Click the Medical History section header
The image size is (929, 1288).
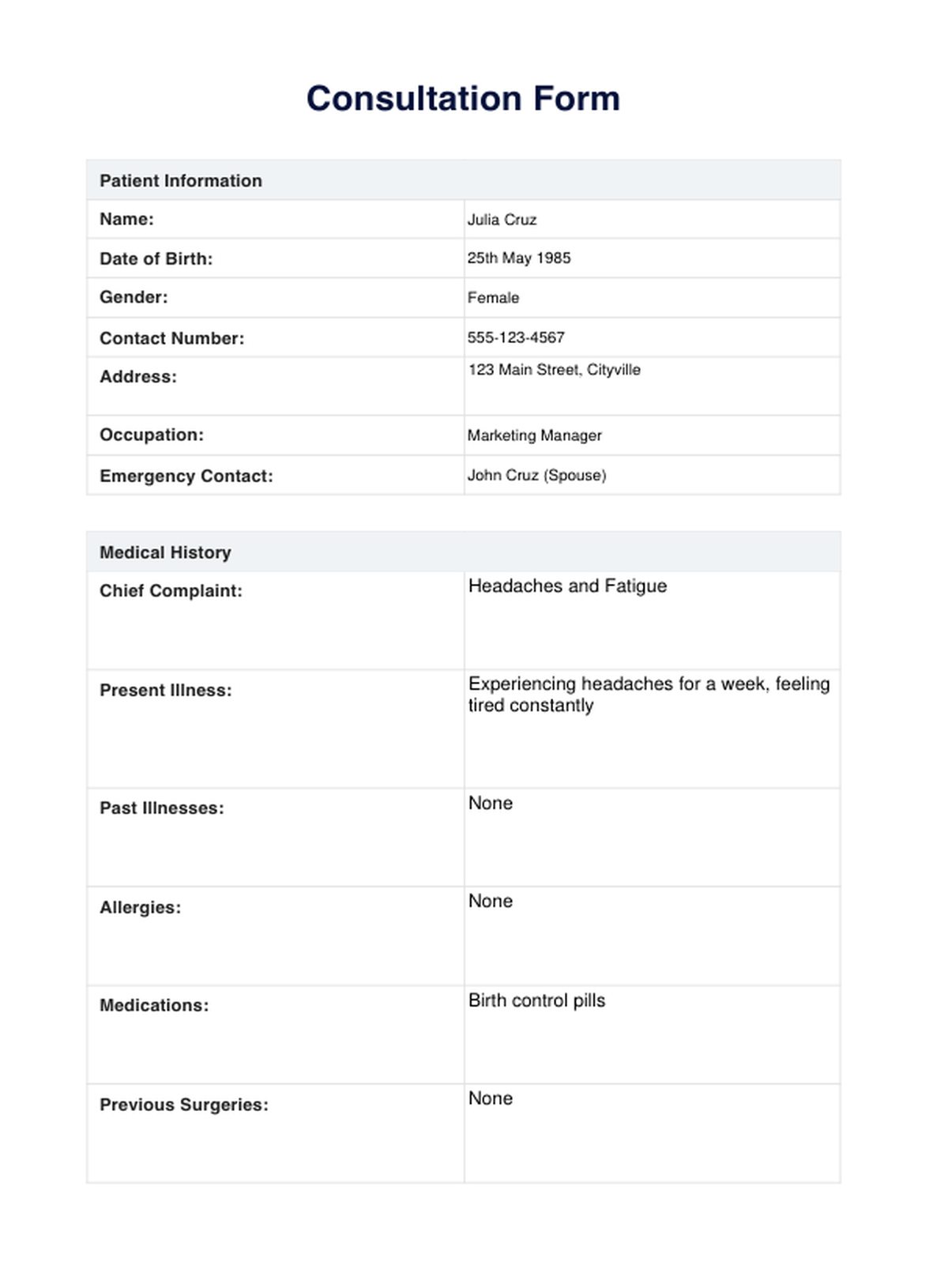click(165, 552)
